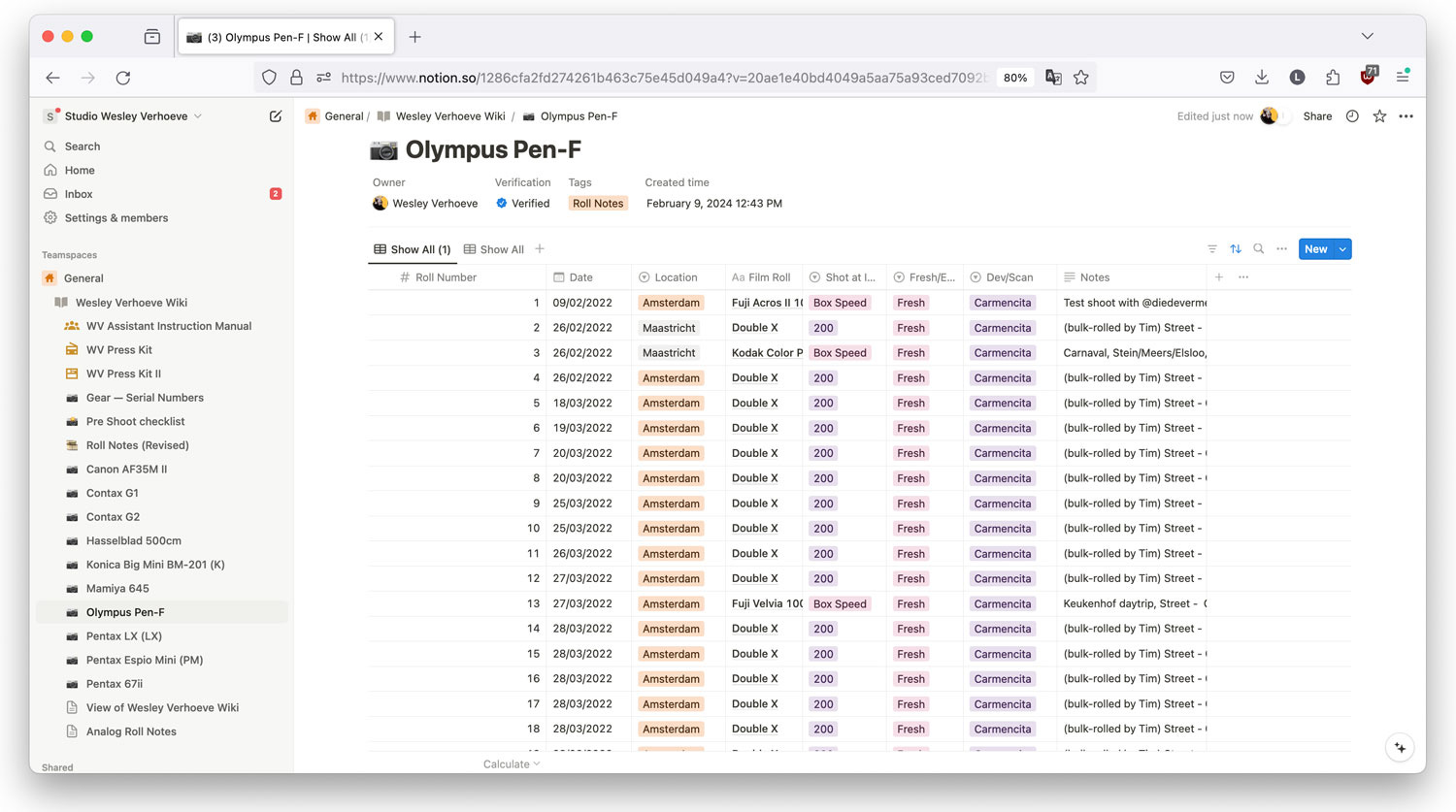Add a new view with plus icon
Screen dimensions: 1456x812
click(540, 249)
